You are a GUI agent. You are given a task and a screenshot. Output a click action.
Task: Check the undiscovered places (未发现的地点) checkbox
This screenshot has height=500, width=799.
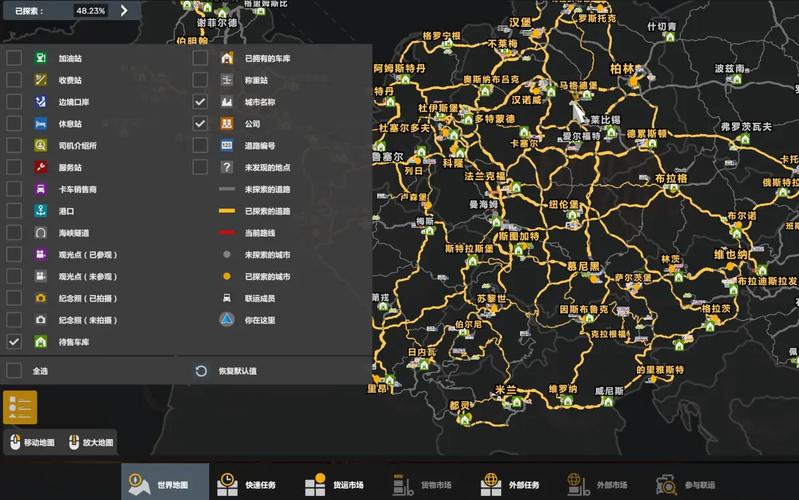click(x=200, y=167)
